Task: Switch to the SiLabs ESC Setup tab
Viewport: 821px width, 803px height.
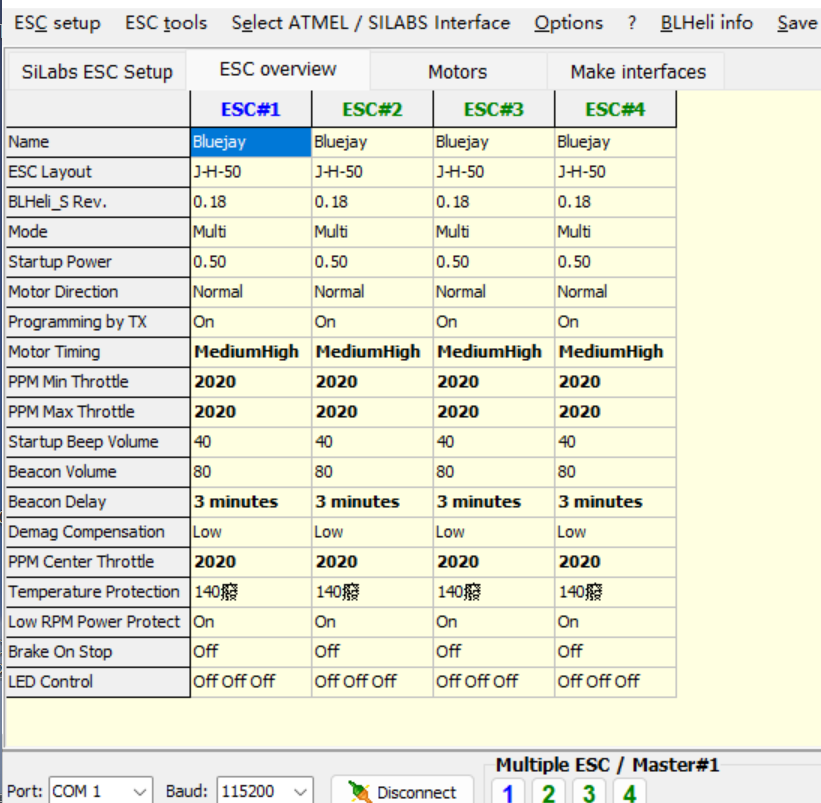Action: click(x=97, y=72)
